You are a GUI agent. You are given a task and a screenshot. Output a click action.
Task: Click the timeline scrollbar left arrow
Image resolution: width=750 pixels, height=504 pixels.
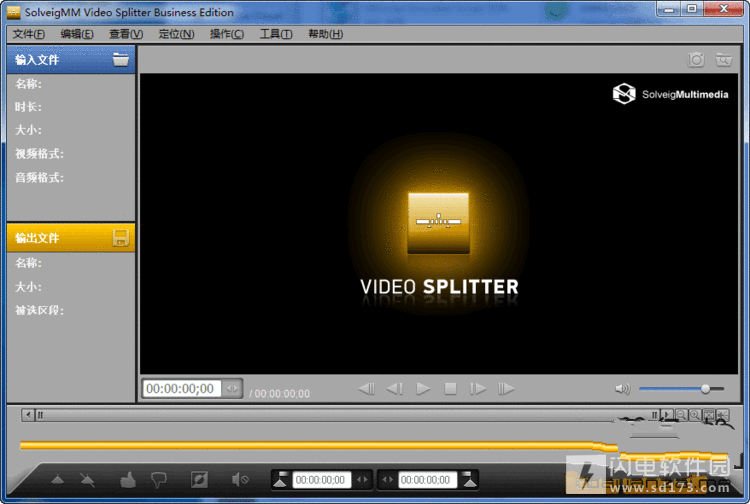28,415
